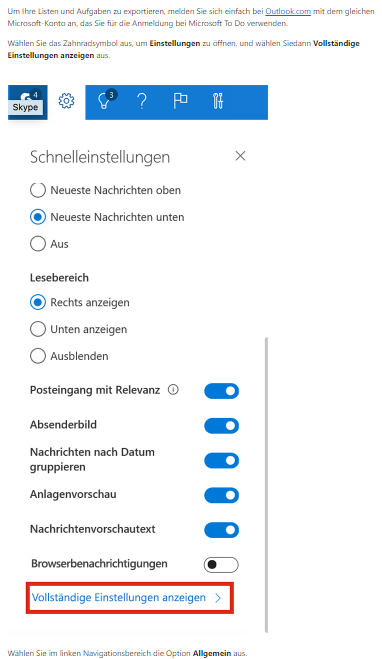This screenshot has width=382, height=659.
Task: Click the question mark help icon
Action: click(x=142, y=101)
